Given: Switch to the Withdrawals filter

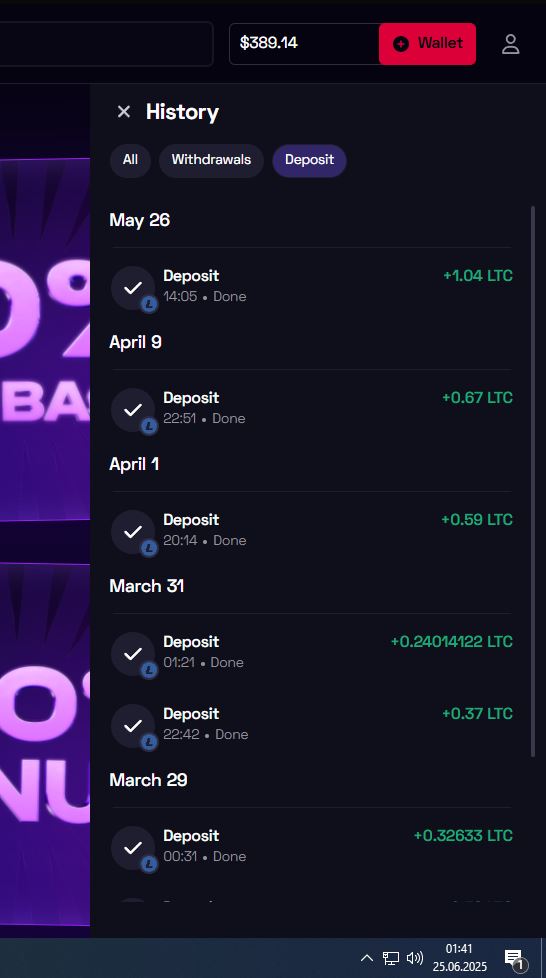Looking at the screenshot, I should click(x=211, y=160).
